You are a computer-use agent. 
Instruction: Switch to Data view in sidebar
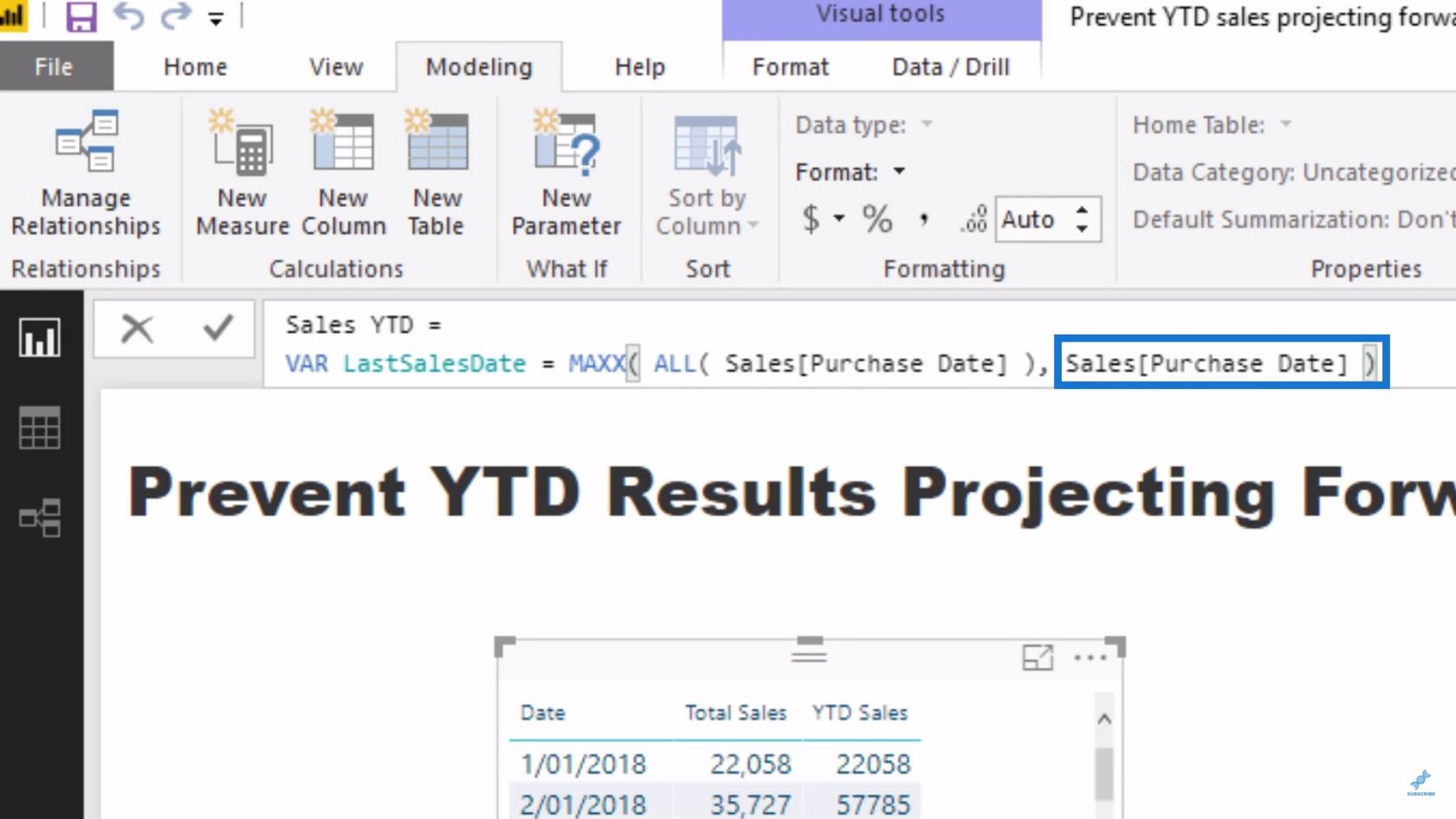[40, 427]
